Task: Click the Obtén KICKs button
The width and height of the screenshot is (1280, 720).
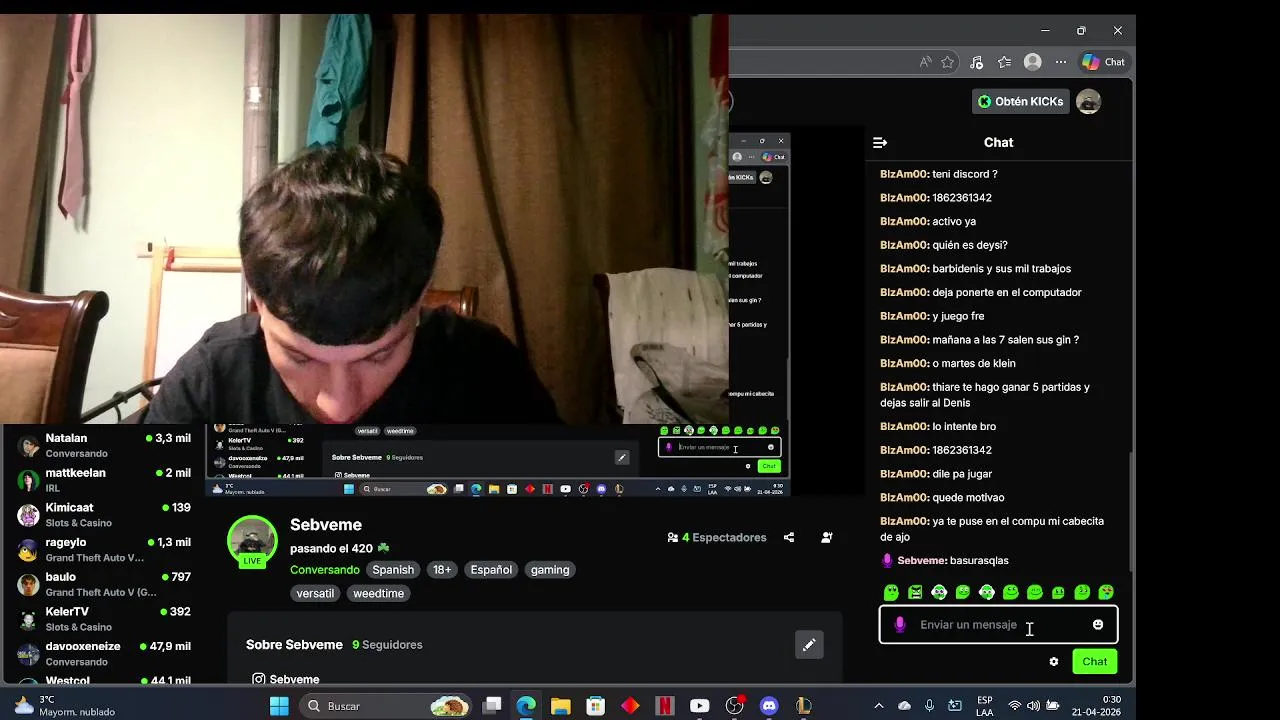Action: coord(1019,102)
